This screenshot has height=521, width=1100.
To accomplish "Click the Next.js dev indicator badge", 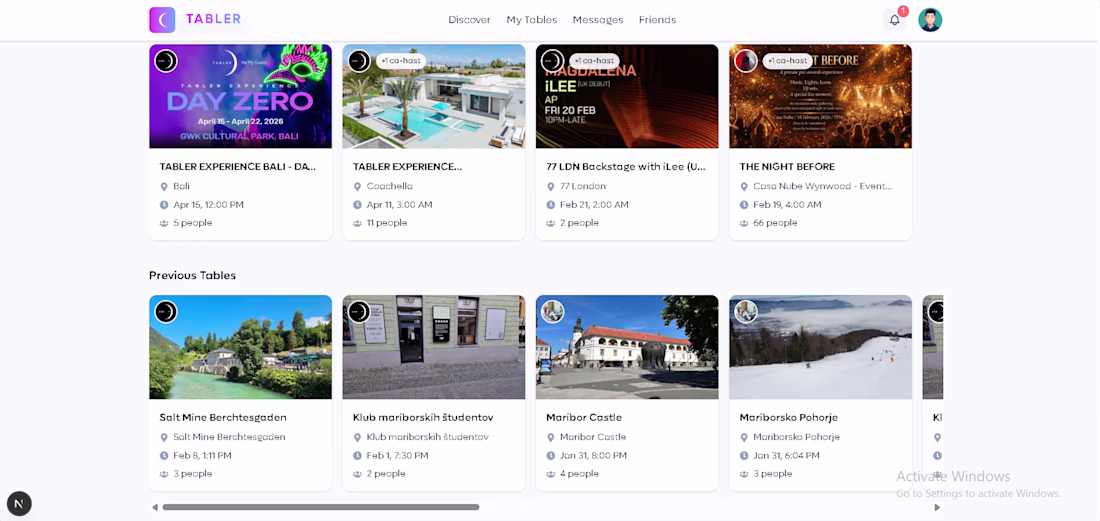I will [19, 503].
